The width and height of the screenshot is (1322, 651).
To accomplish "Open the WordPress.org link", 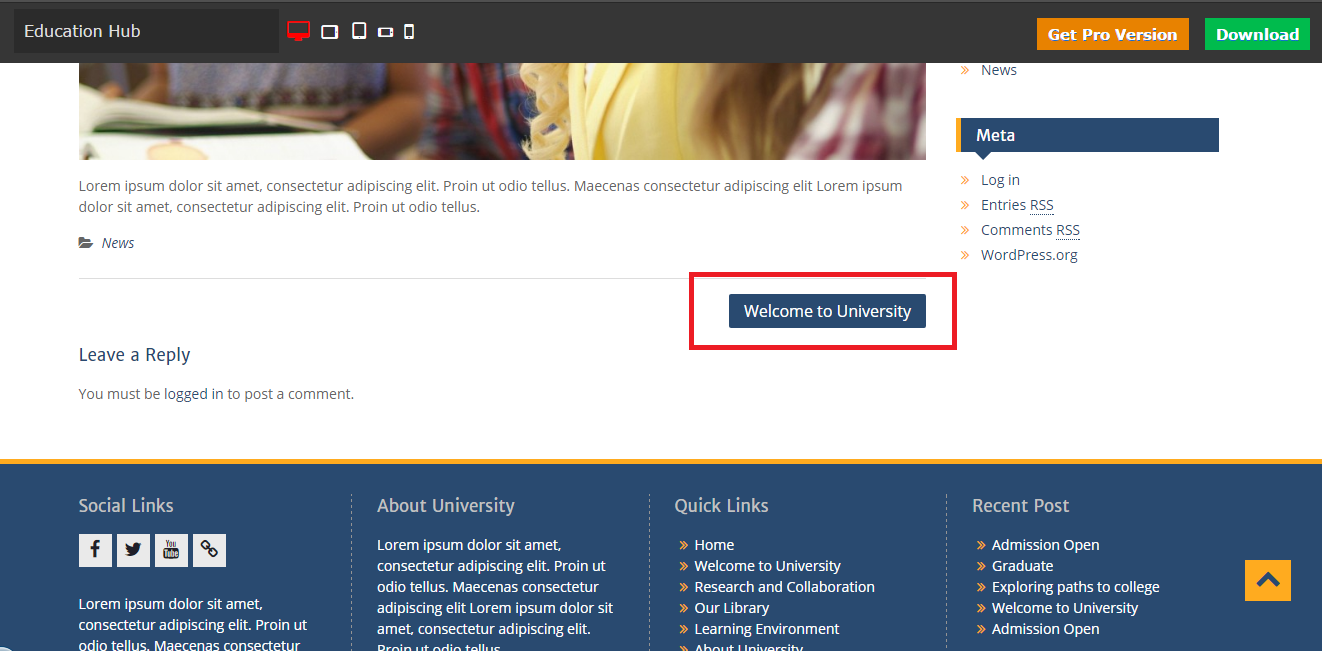I will pyautogui.click(x=1029, y=255).
